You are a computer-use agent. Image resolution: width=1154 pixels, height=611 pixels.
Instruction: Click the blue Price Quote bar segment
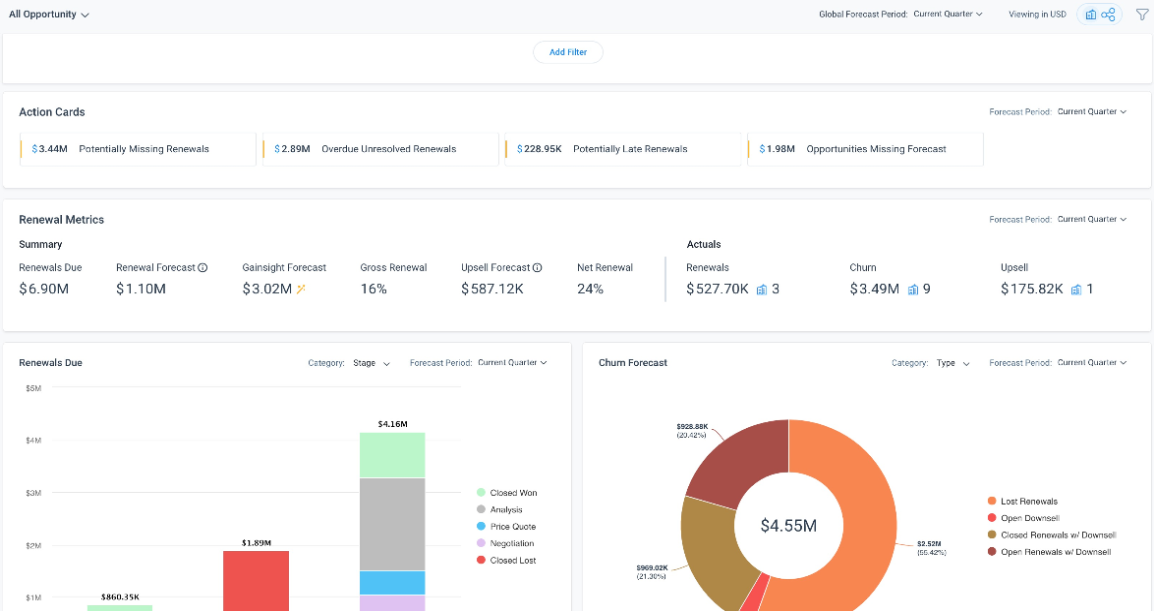tap(392, 582)
